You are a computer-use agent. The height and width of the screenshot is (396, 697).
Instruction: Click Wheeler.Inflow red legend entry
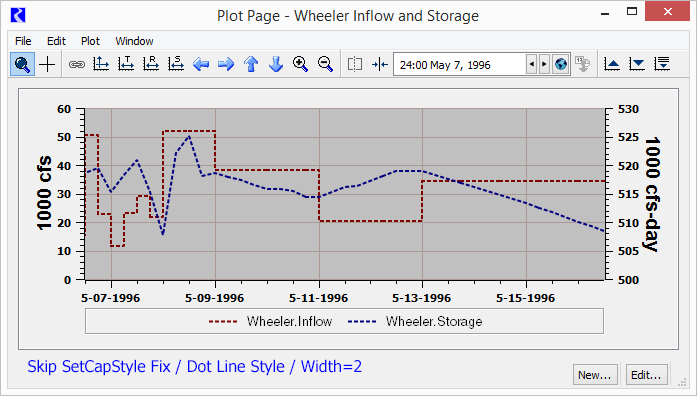[x=270, y=321]
